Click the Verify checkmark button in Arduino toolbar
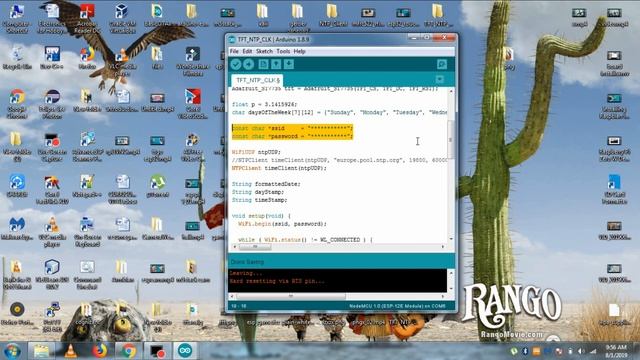This screenshot has width=640, height=360. point(236,64)
